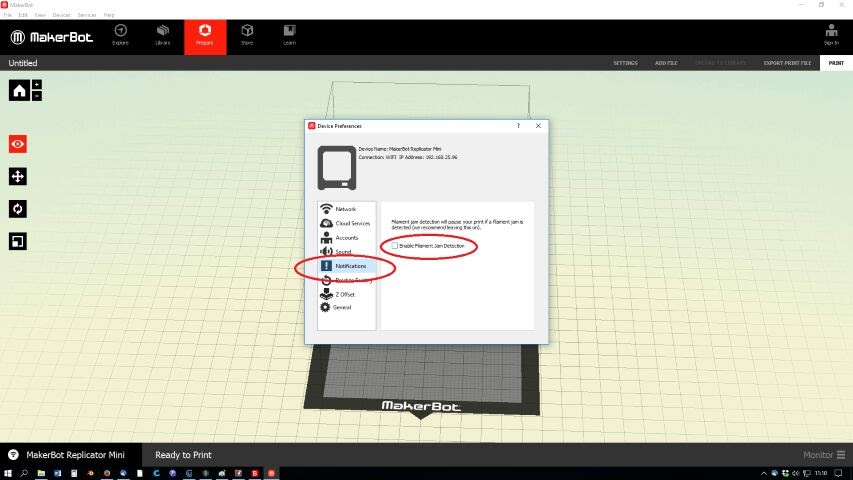Click the PRINT button

point(835,63)
